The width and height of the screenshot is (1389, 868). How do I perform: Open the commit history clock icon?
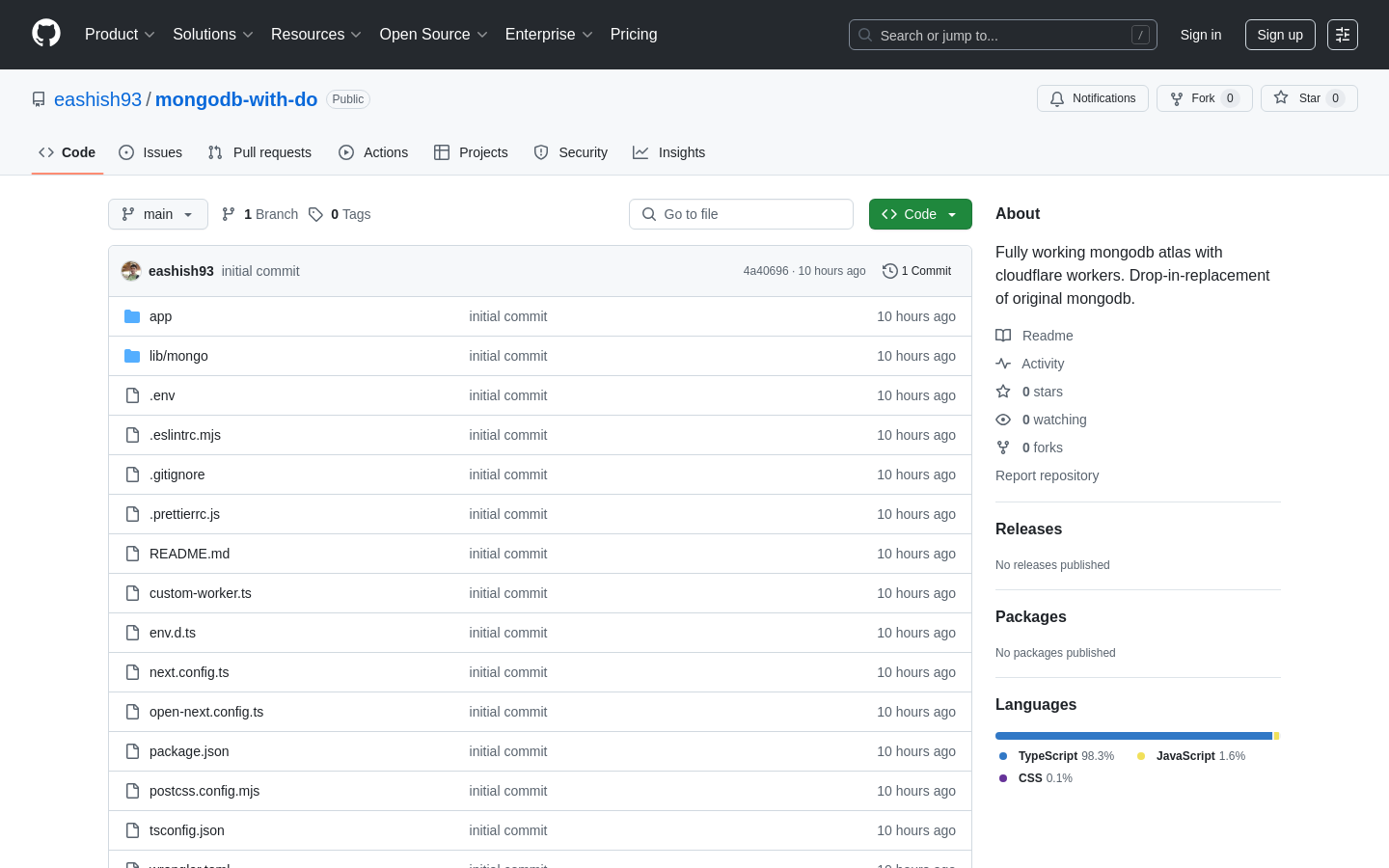pos(890,271)
